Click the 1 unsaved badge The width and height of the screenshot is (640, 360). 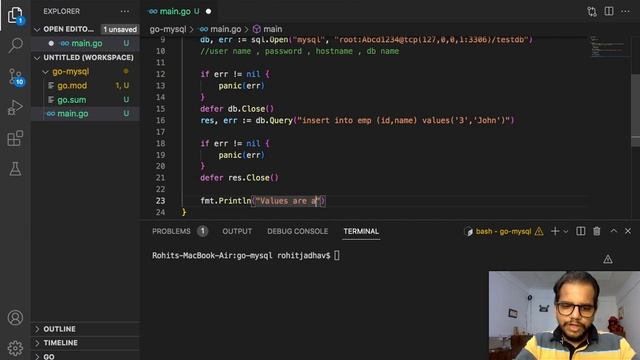click(120, 29)
